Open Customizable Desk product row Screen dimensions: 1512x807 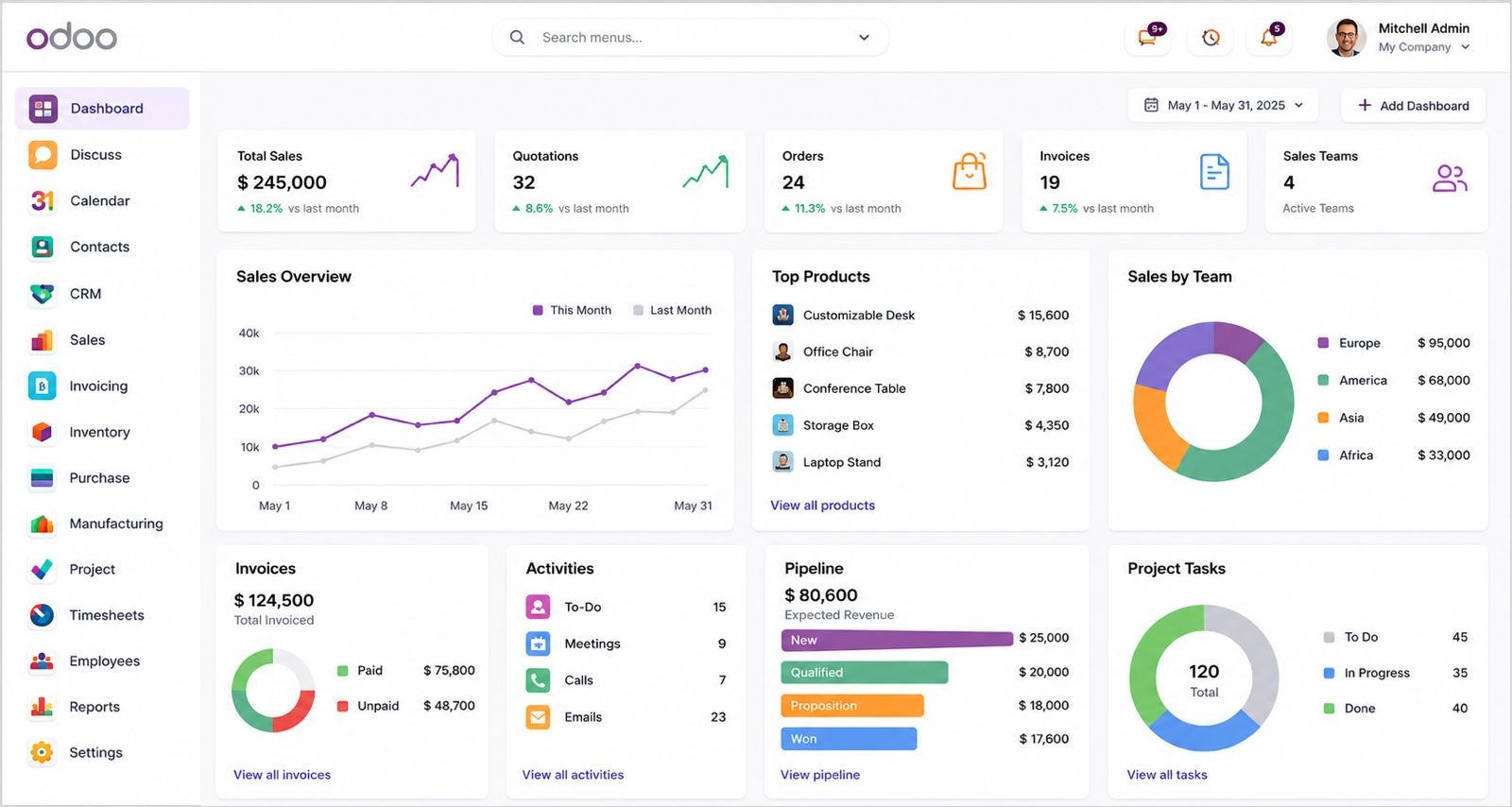920,315
